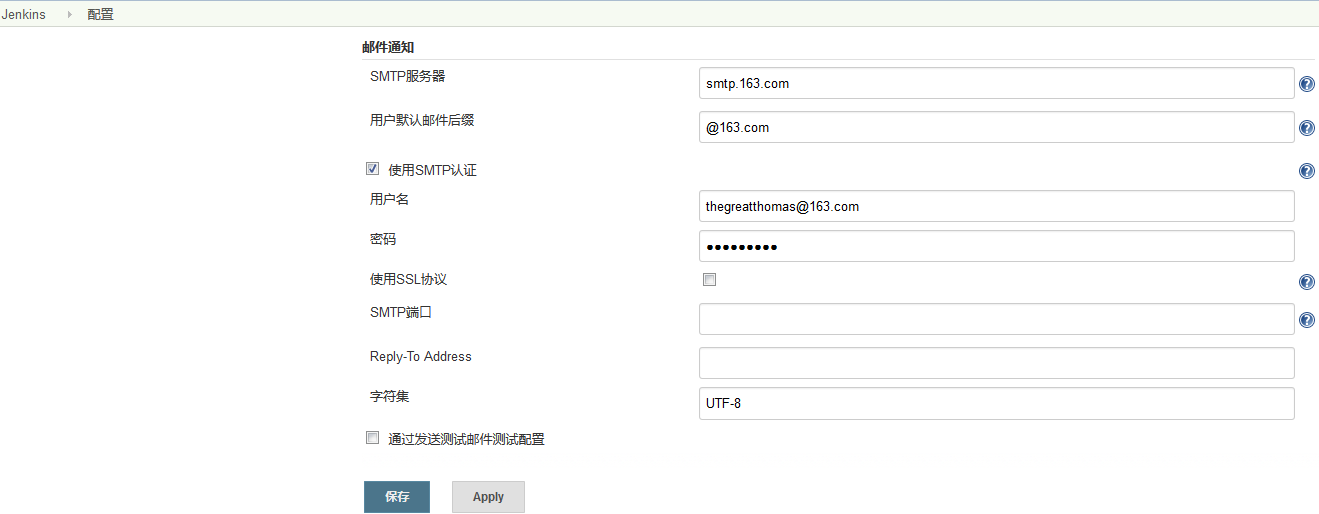Click the 保存 save button
The height and width of the screenshot is (514, 1319).
tap(397, 497)
